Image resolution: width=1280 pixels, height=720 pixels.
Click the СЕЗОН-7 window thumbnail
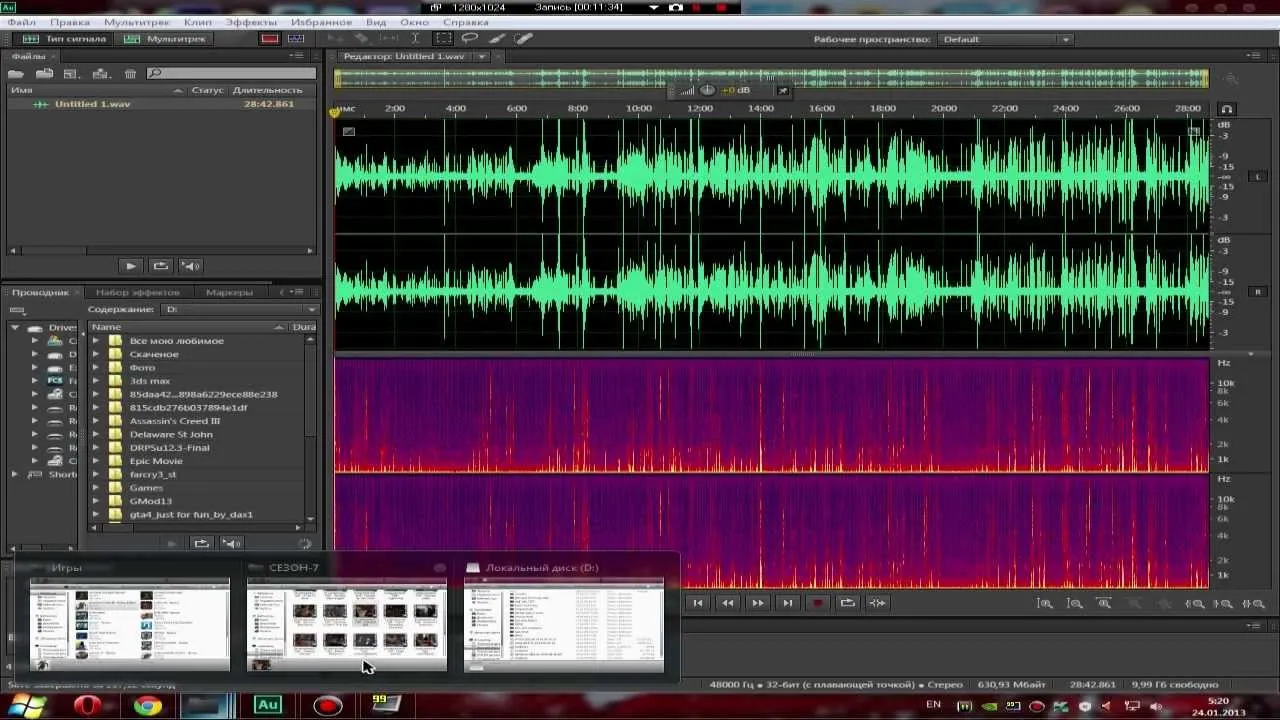(346, 625)
